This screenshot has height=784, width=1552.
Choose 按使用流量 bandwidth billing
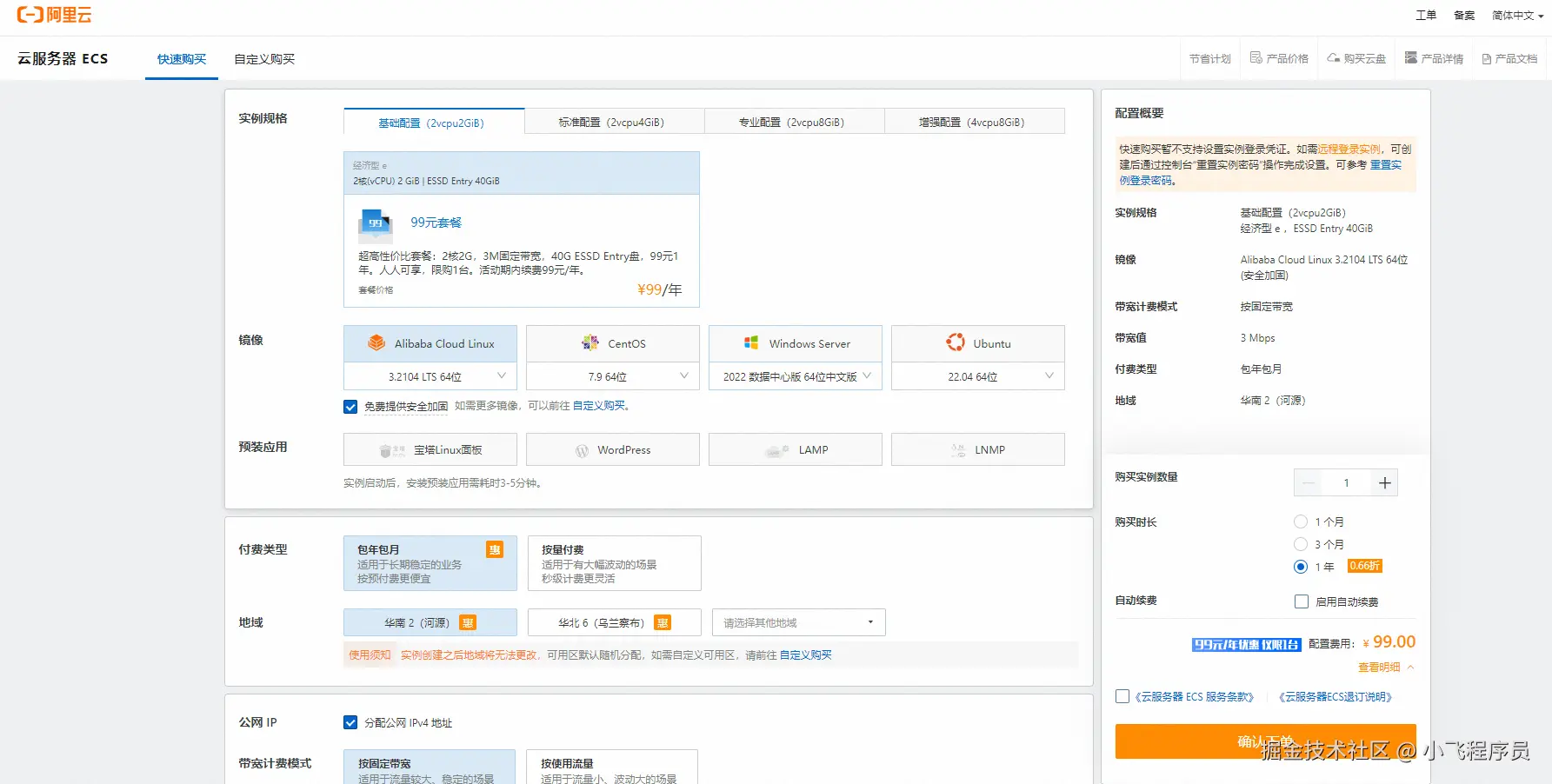pos(612,767)
